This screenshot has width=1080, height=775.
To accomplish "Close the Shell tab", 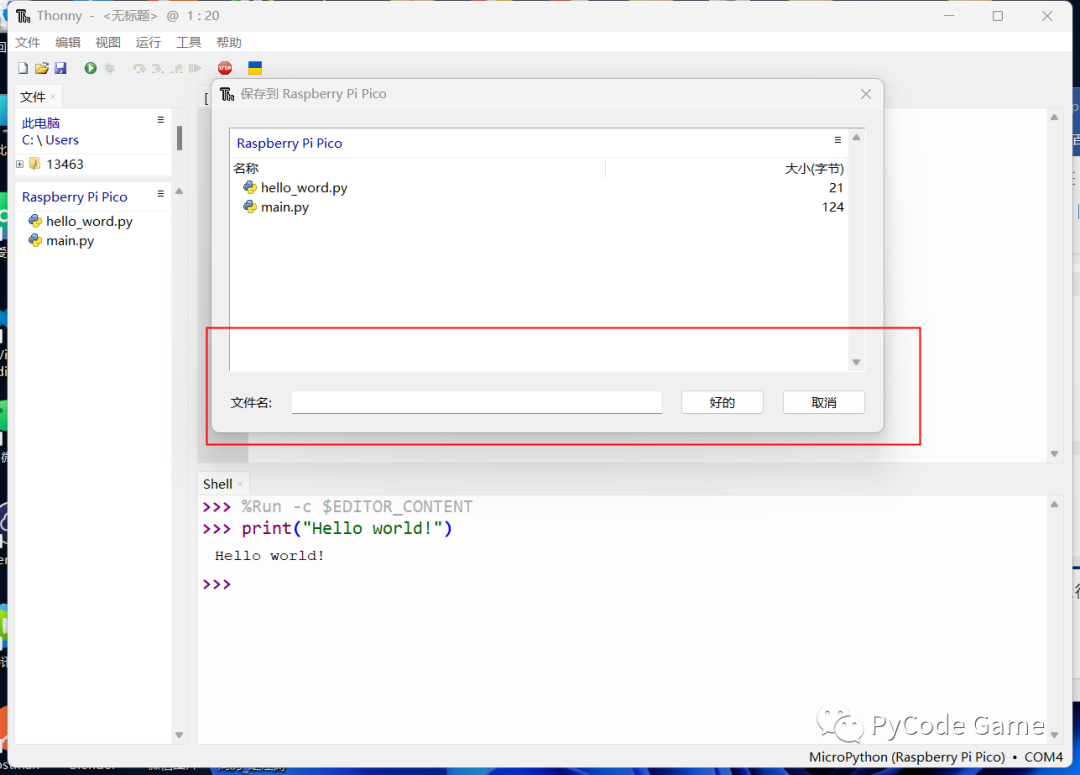I will [240, 484].
